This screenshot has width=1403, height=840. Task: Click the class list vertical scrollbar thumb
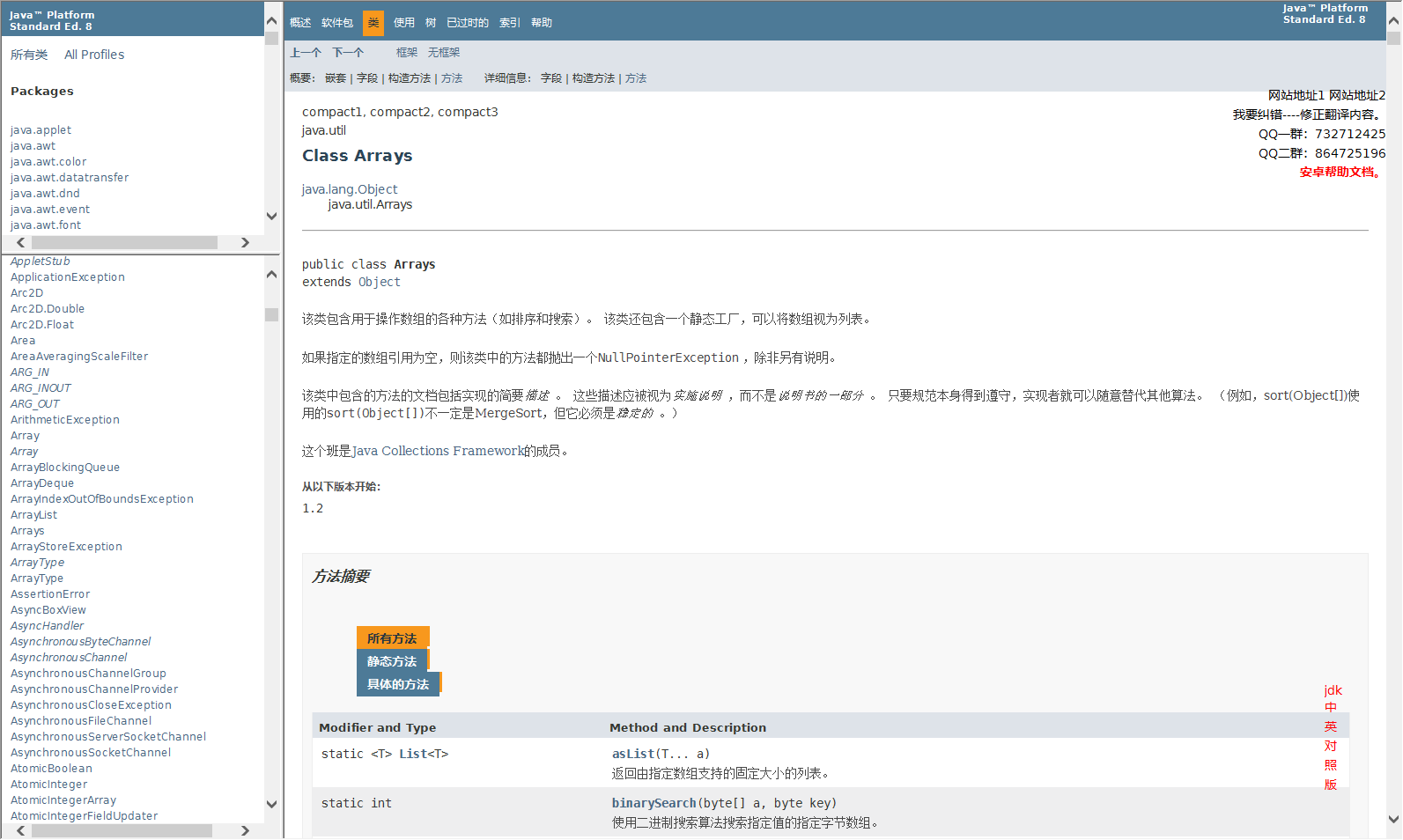(x=271, y=314)
